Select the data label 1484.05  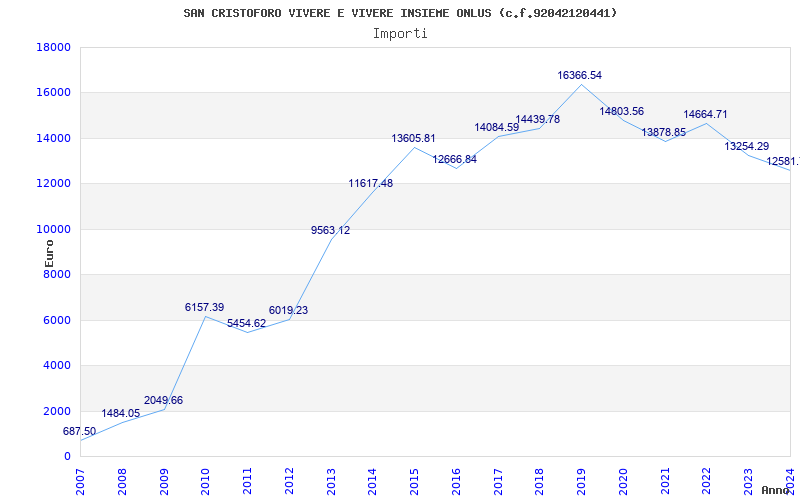click(x=120, y=413)
